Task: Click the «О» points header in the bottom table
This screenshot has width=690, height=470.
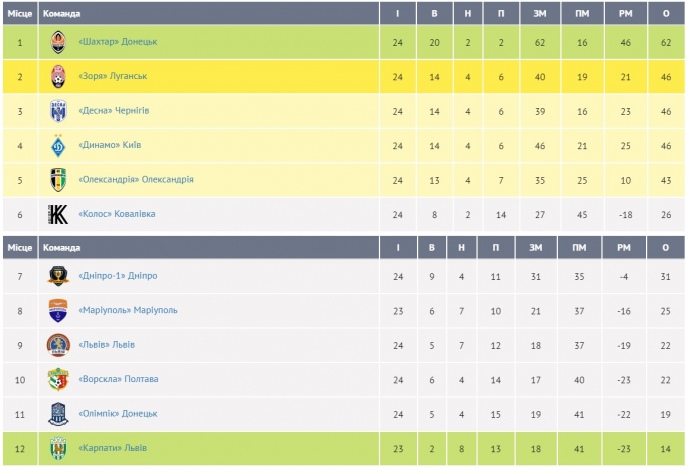Action: (665, 247)
